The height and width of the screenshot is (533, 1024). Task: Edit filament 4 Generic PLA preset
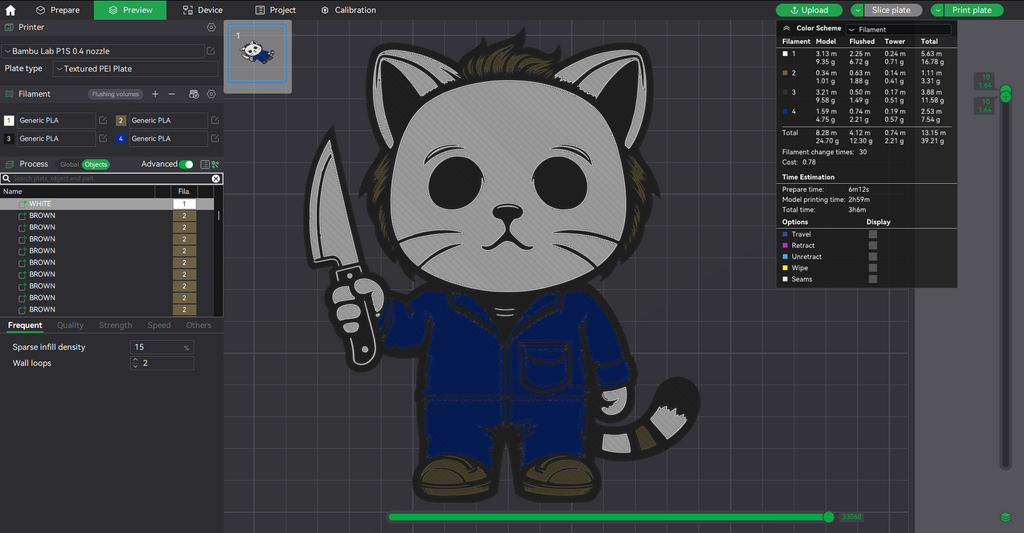click(x=215, y=138)
